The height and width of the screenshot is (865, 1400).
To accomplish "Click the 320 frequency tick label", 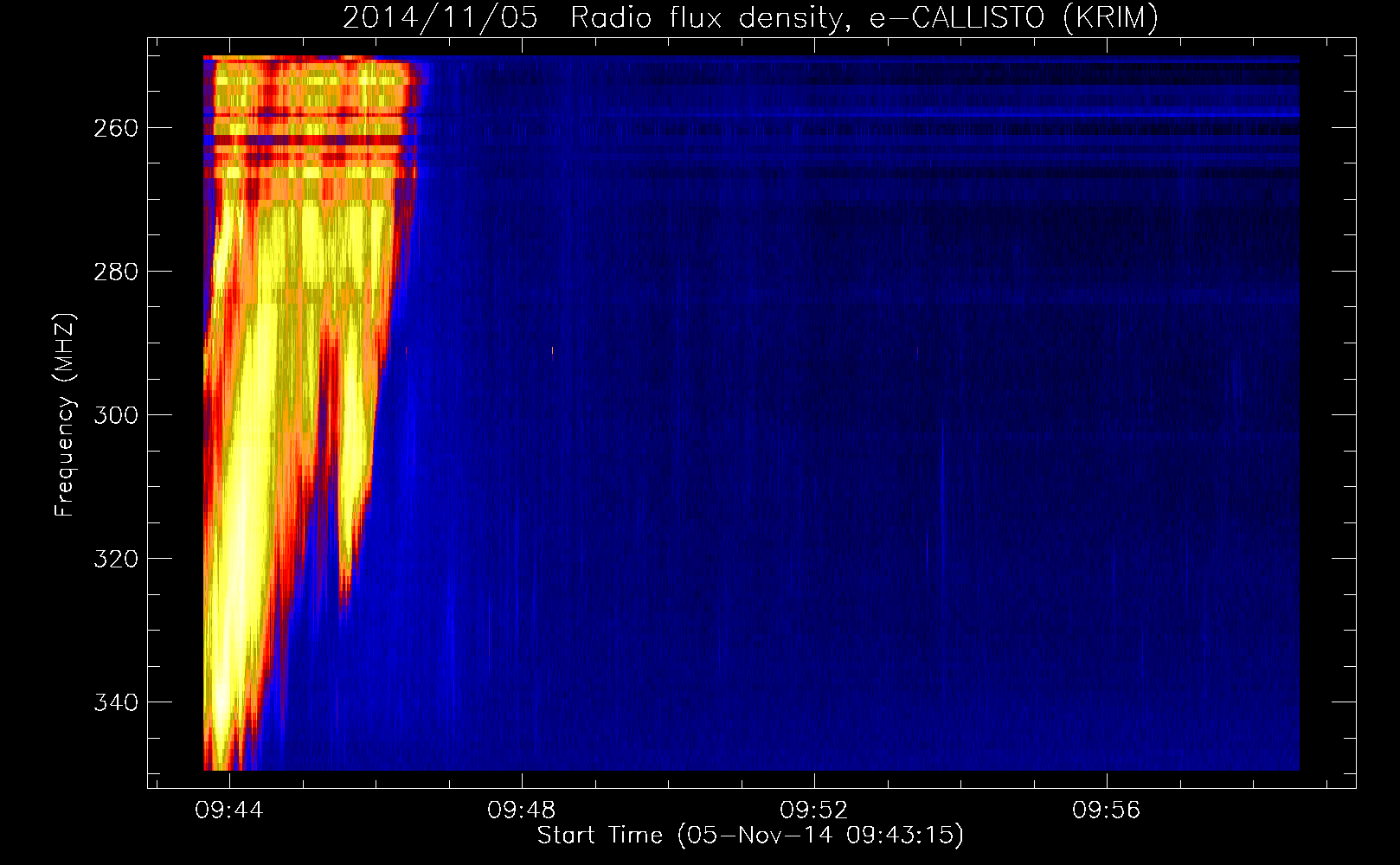I will 115,559.
